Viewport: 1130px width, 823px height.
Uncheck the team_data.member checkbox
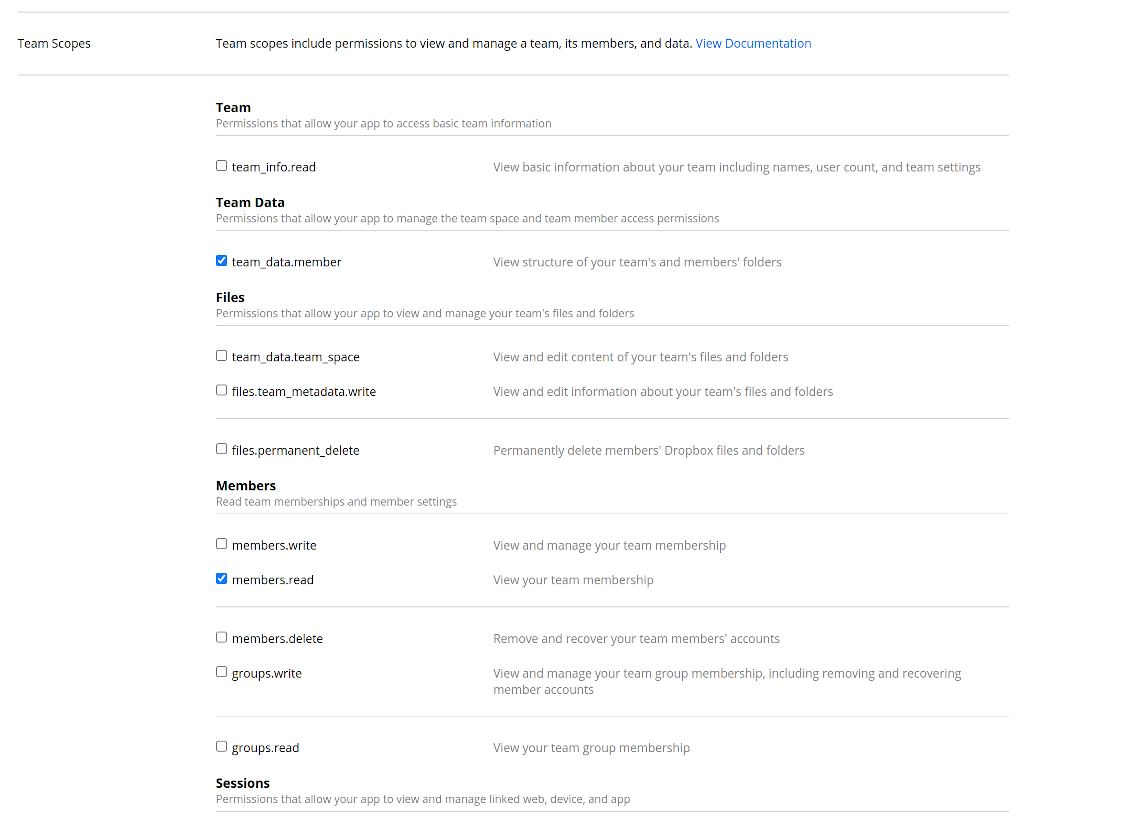click(222, 261)
